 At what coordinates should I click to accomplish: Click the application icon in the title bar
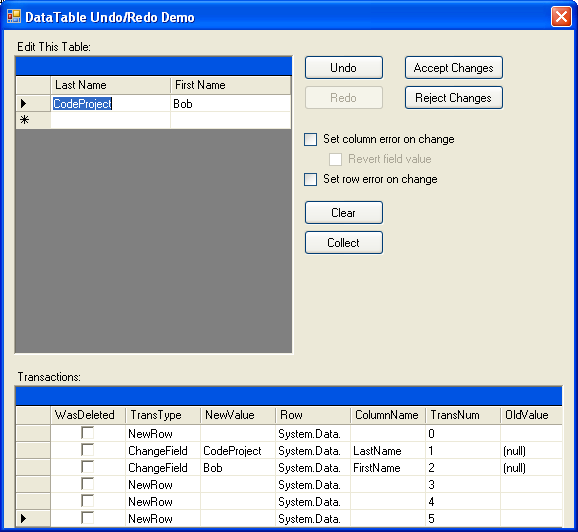point(14,17)
